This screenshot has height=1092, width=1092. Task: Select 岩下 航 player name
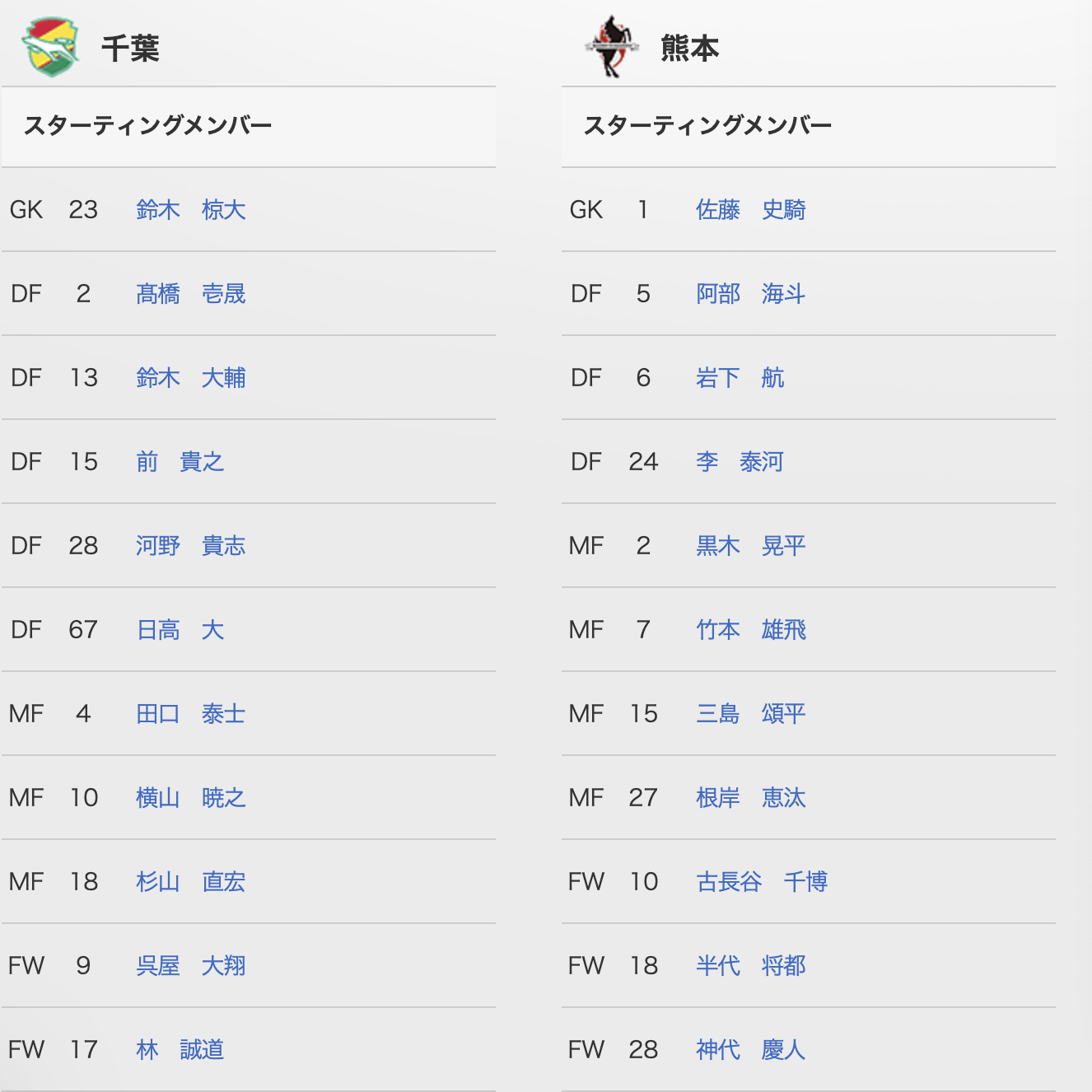[x=740, y=378]
